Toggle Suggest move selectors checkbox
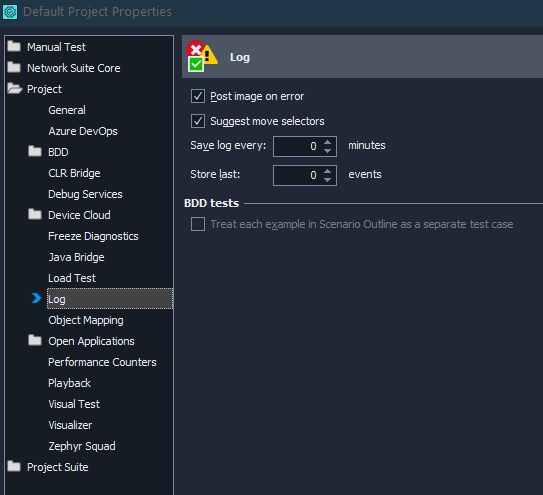The width and height of the screenshot is (543, 495). (x=198, y=121)
